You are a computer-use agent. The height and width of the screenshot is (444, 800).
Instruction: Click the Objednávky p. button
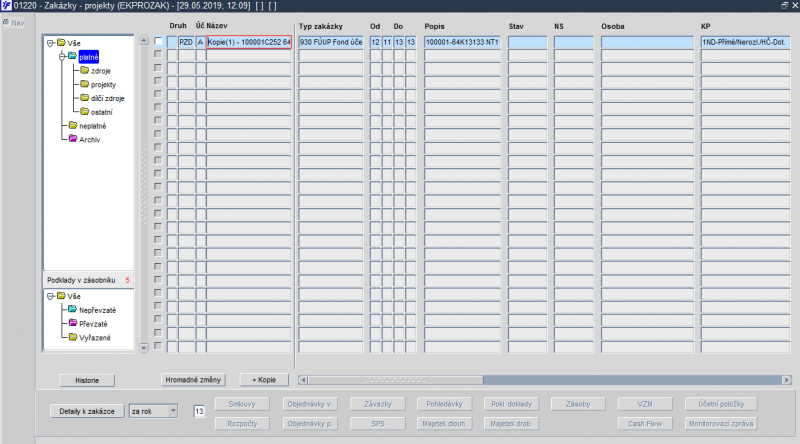pyautogui.click(x=310, y=424)
